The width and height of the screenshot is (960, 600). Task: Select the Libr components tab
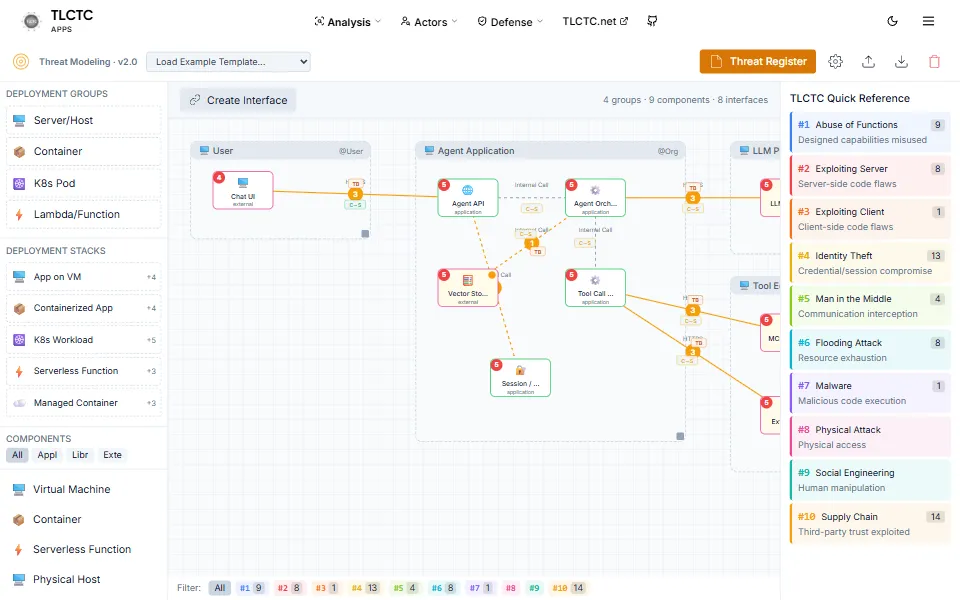click(80, 455)
